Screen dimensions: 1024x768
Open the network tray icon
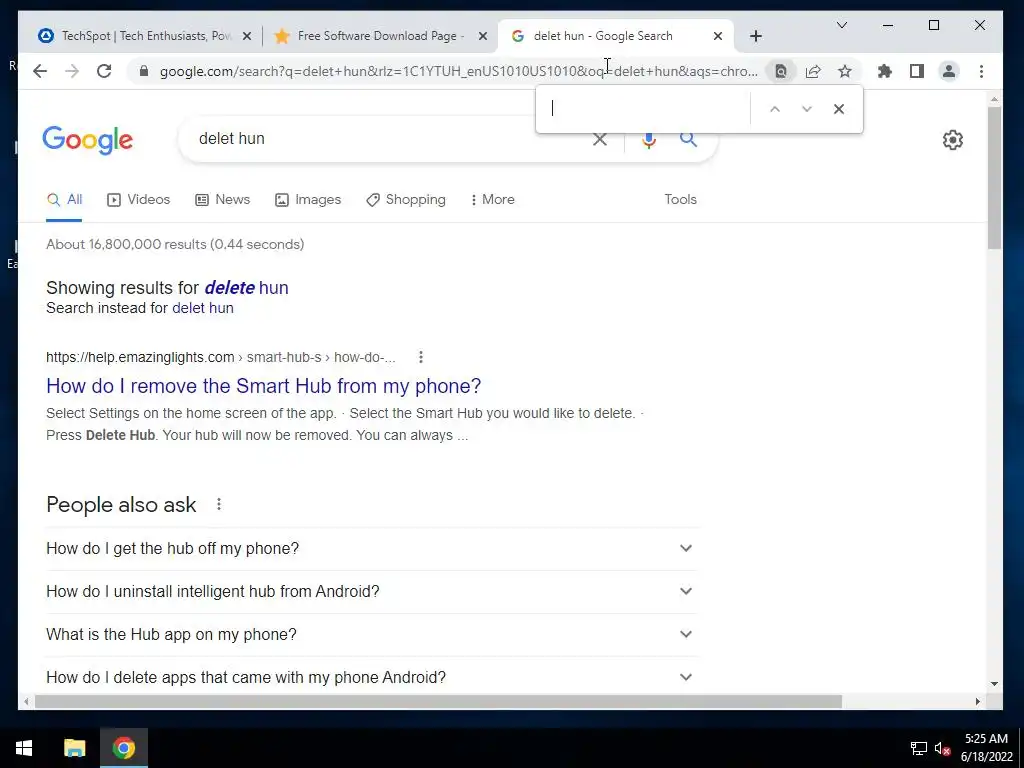coord(919,748)
